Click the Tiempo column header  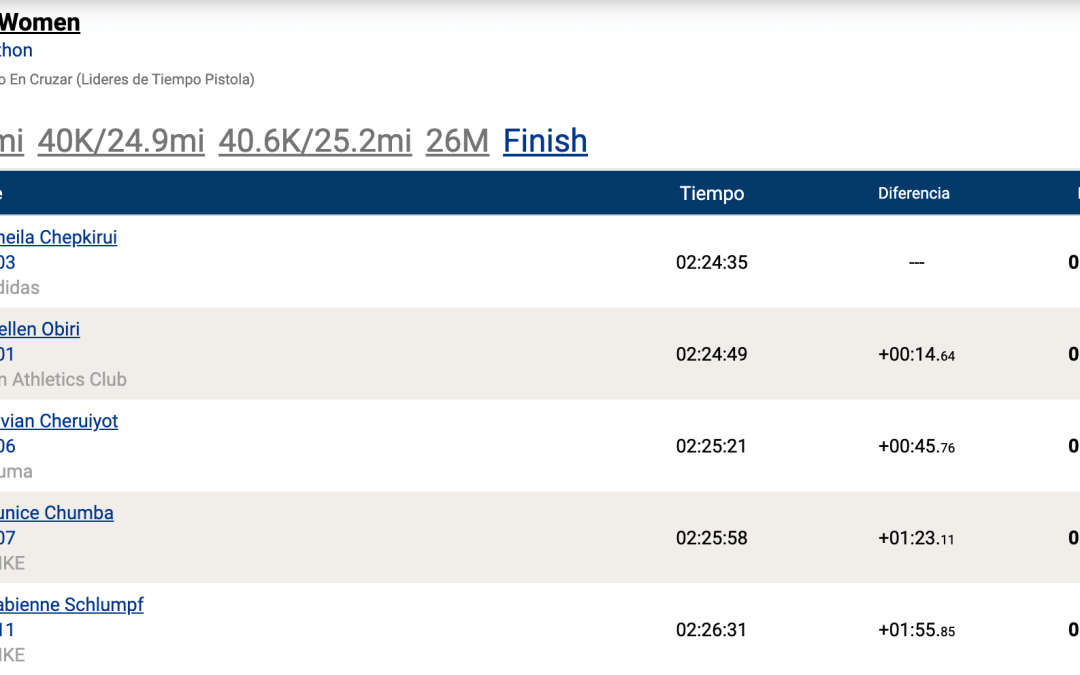click(712, 194)
